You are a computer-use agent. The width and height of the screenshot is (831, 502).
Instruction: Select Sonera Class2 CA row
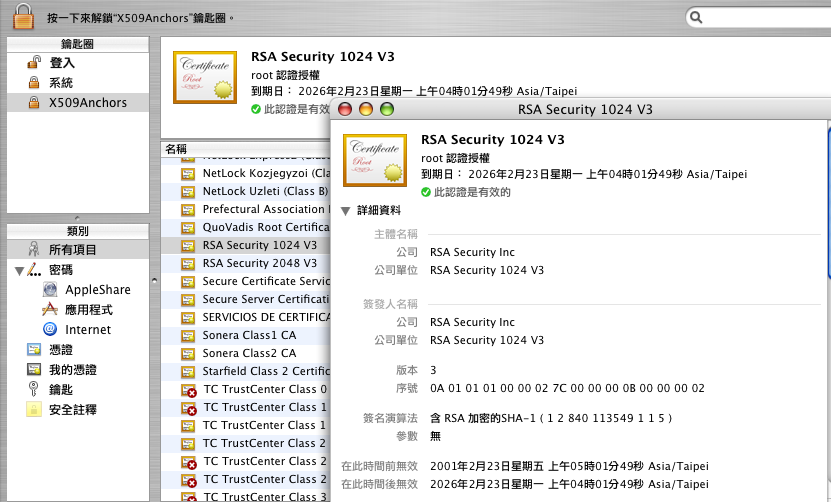246,354
